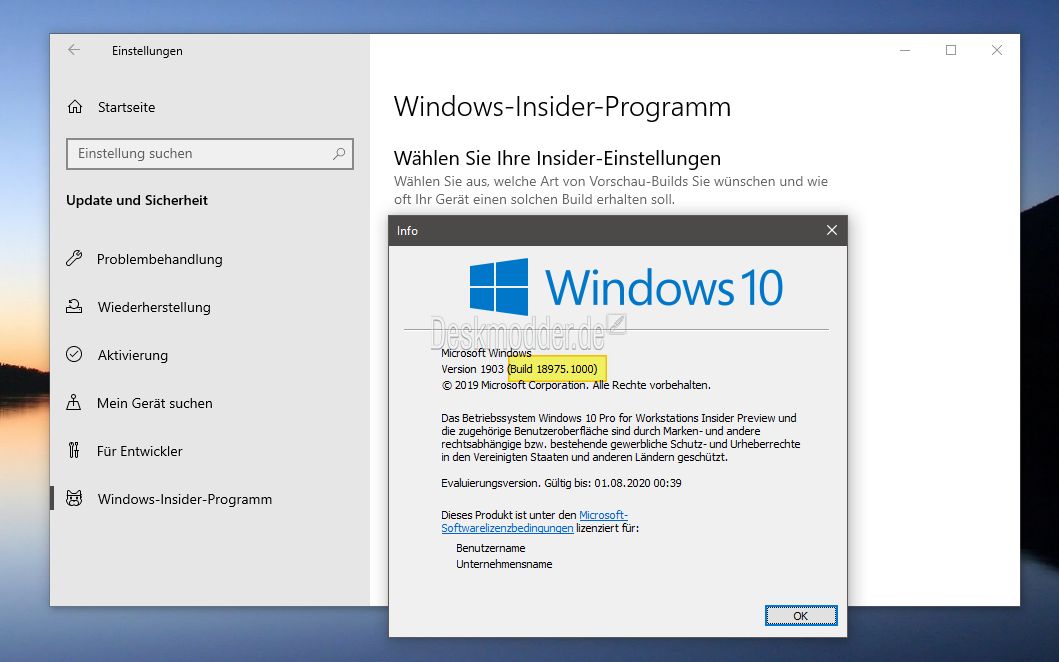Click the Build 18975.1000 text
The width and height of the screenshot is (1059, 662).
tap(553, 369)
